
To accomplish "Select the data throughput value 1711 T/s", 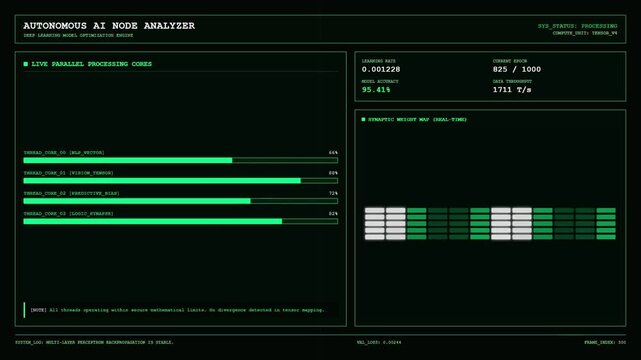I will point(512,89).
